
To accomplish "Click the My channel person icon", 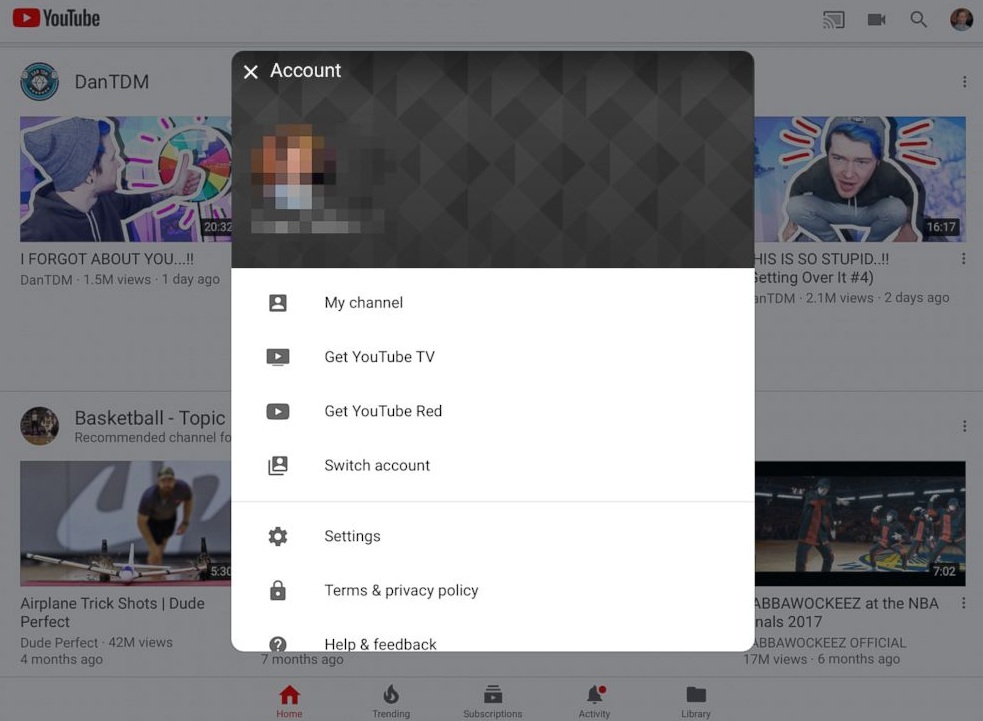I will tap(278, 303).
